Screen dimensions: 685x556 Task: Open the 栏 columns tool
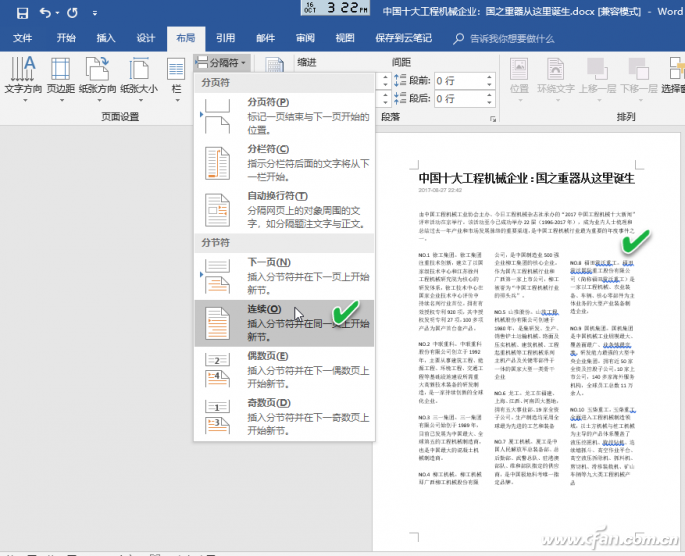tap(176, 79)
